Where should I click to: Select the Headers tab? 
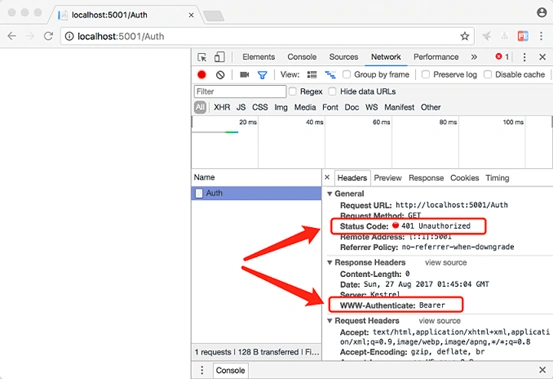[352, 178]
